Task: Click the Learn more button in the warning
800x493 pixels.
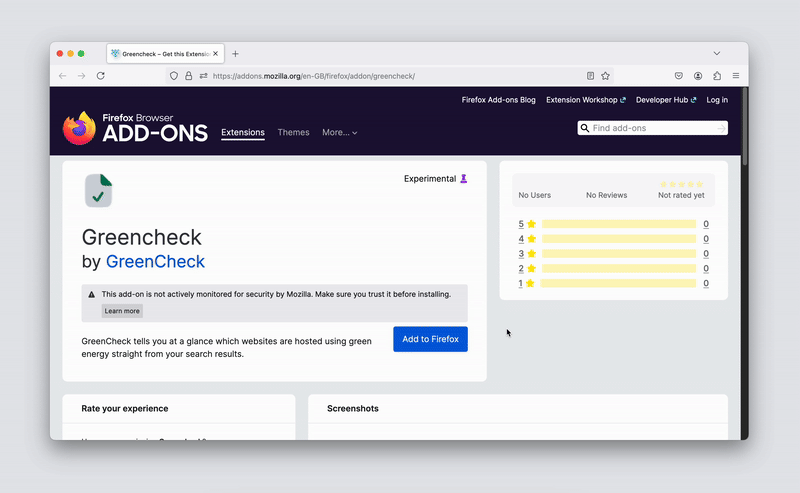Action: pyautogui.click(x=122, y=311)
